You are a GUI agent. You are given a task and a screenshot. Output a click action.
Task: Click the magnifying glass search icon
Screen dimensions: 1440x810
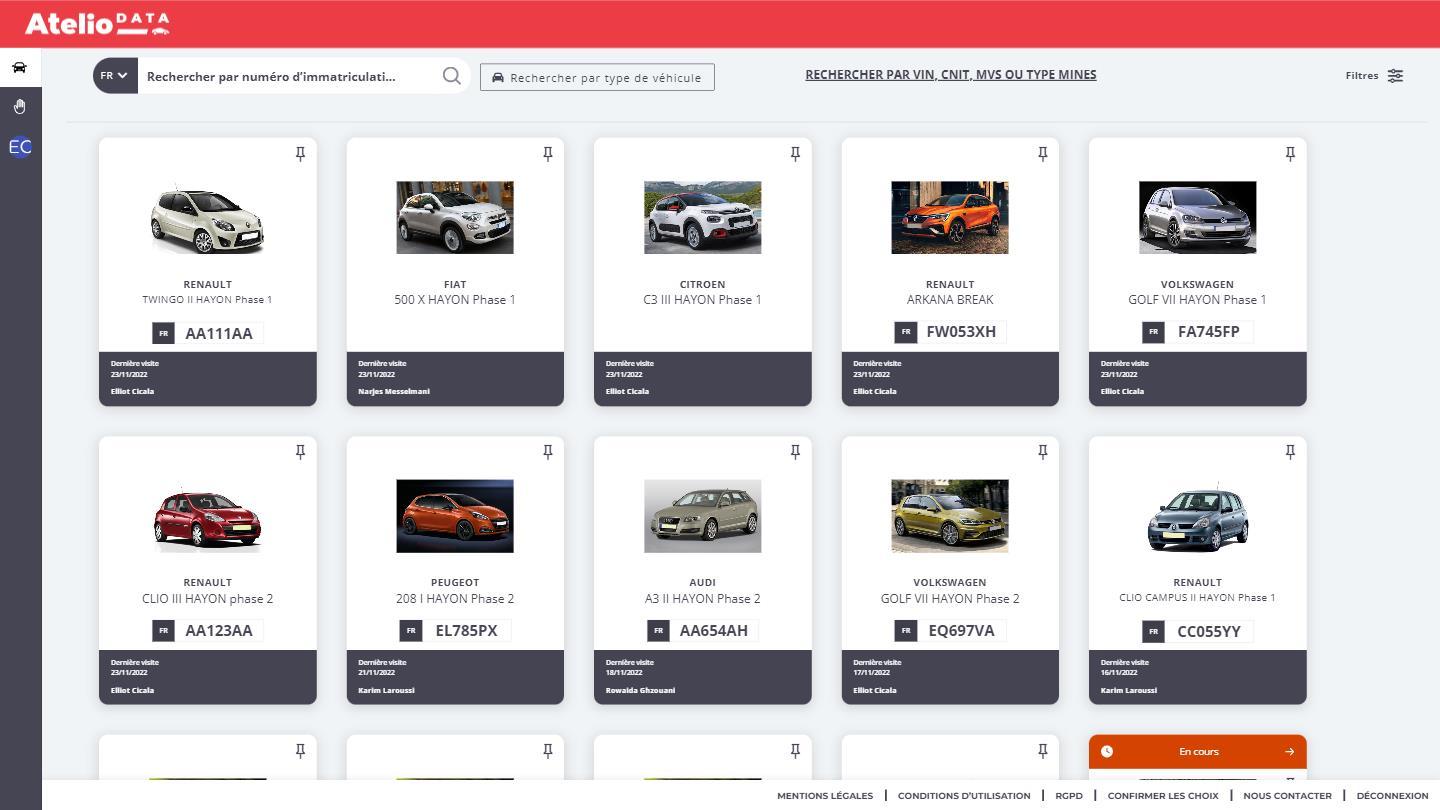pyautogui.click(x=452, y=76)
